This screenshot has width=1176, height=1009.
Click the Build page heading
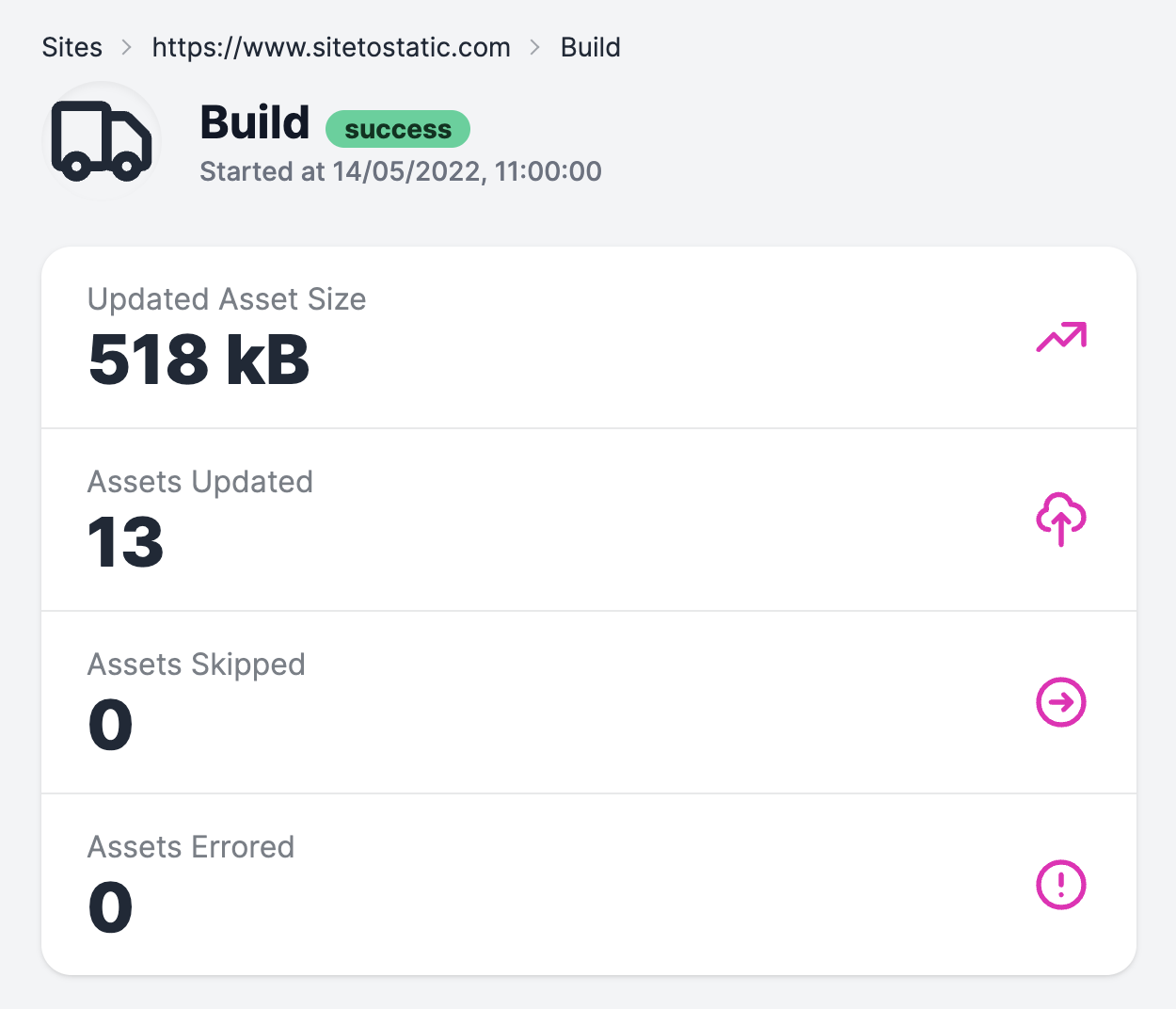click(255, 122)
